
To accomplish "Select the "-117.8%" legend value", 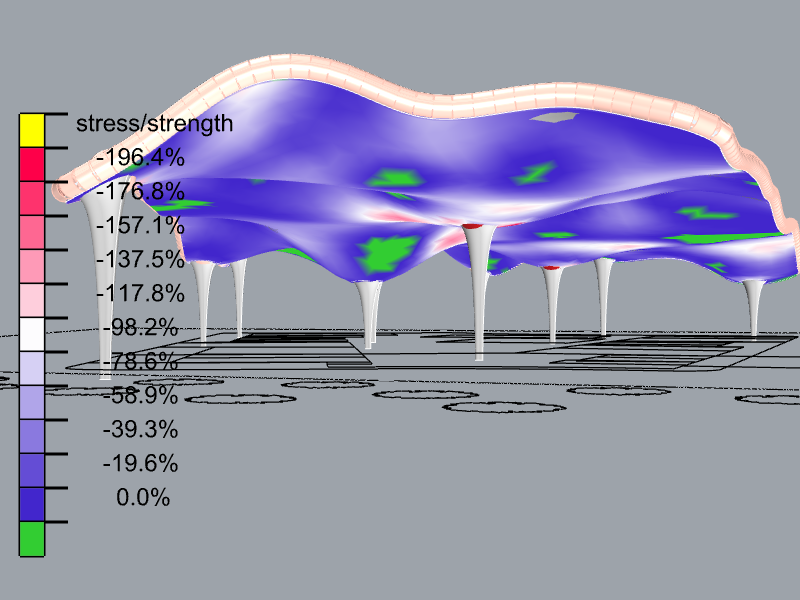I will [x=140, y=293].
